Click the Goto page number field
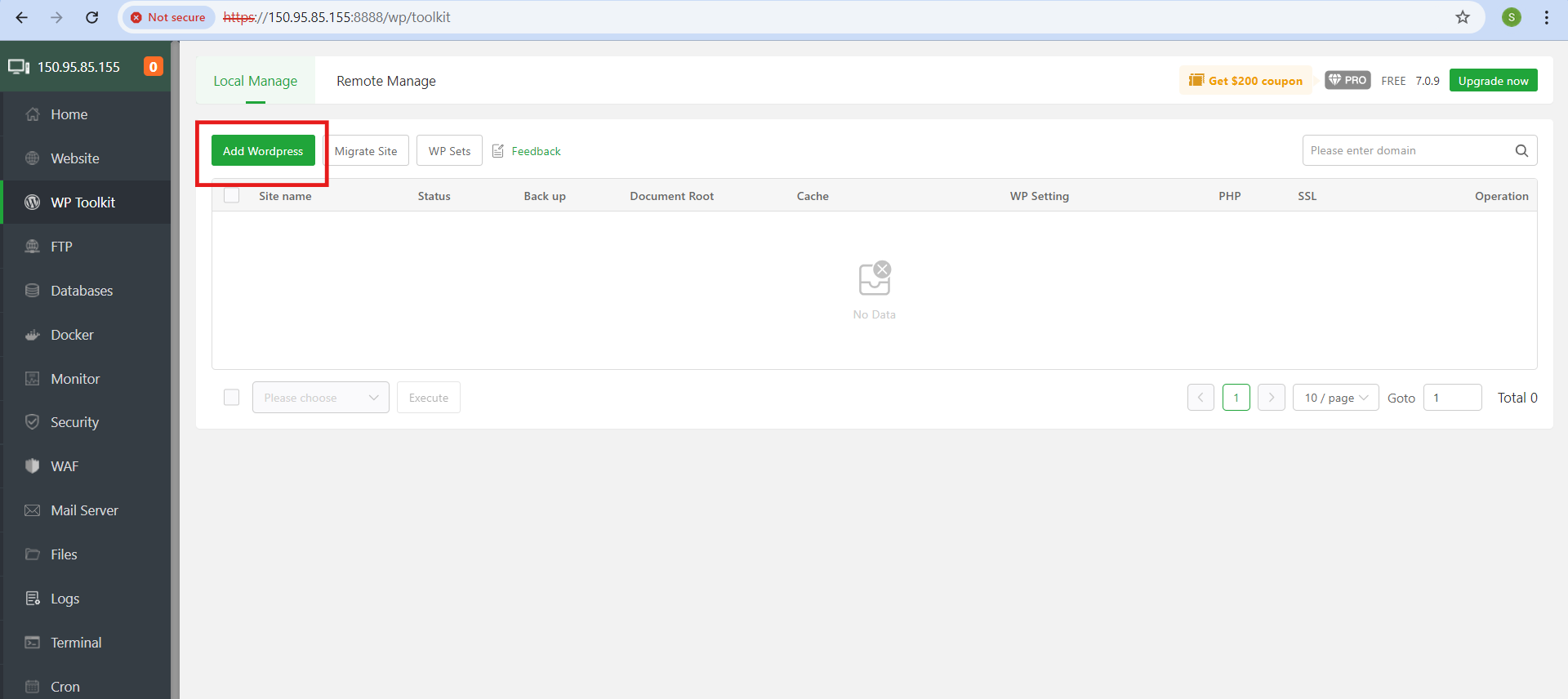The height and width of the screenshot is (699, 1568). coord(1452,398)
